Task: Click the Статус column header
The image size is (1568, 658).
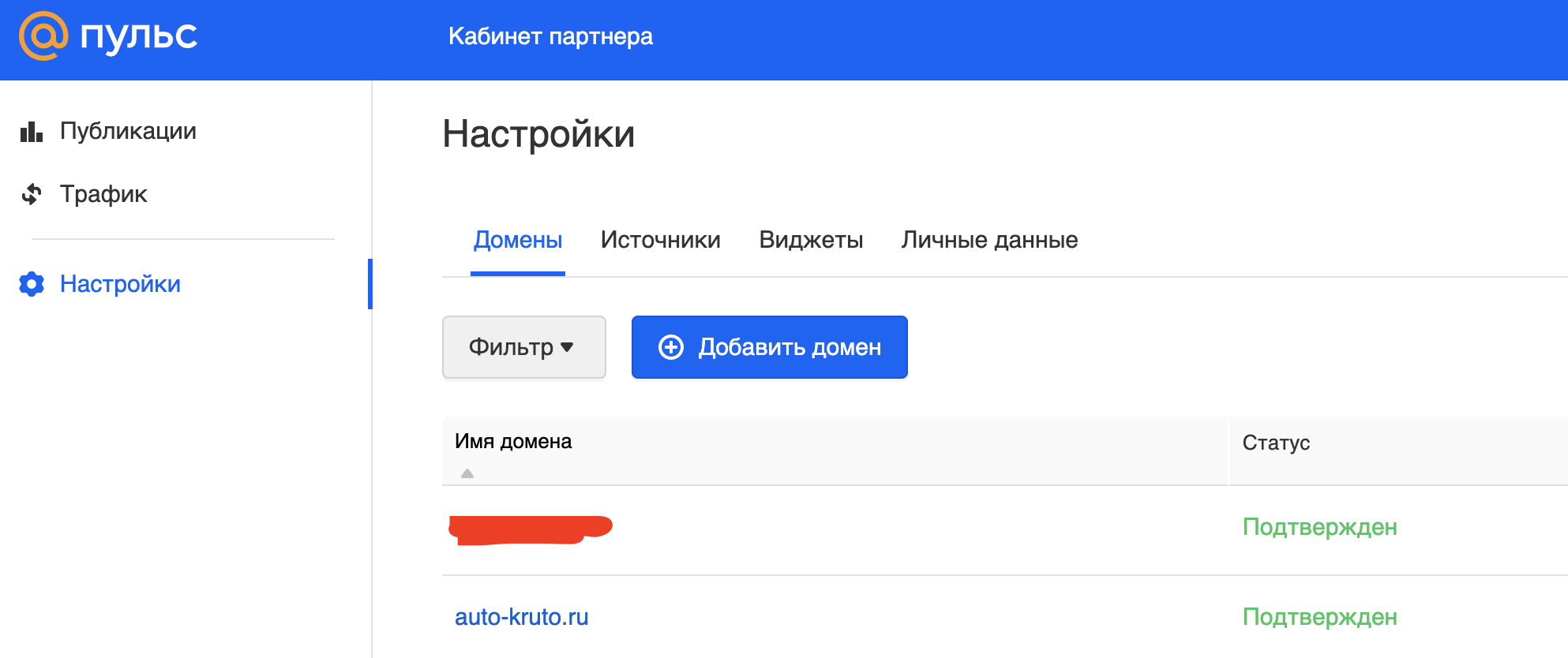Action: coord(1276,443)
